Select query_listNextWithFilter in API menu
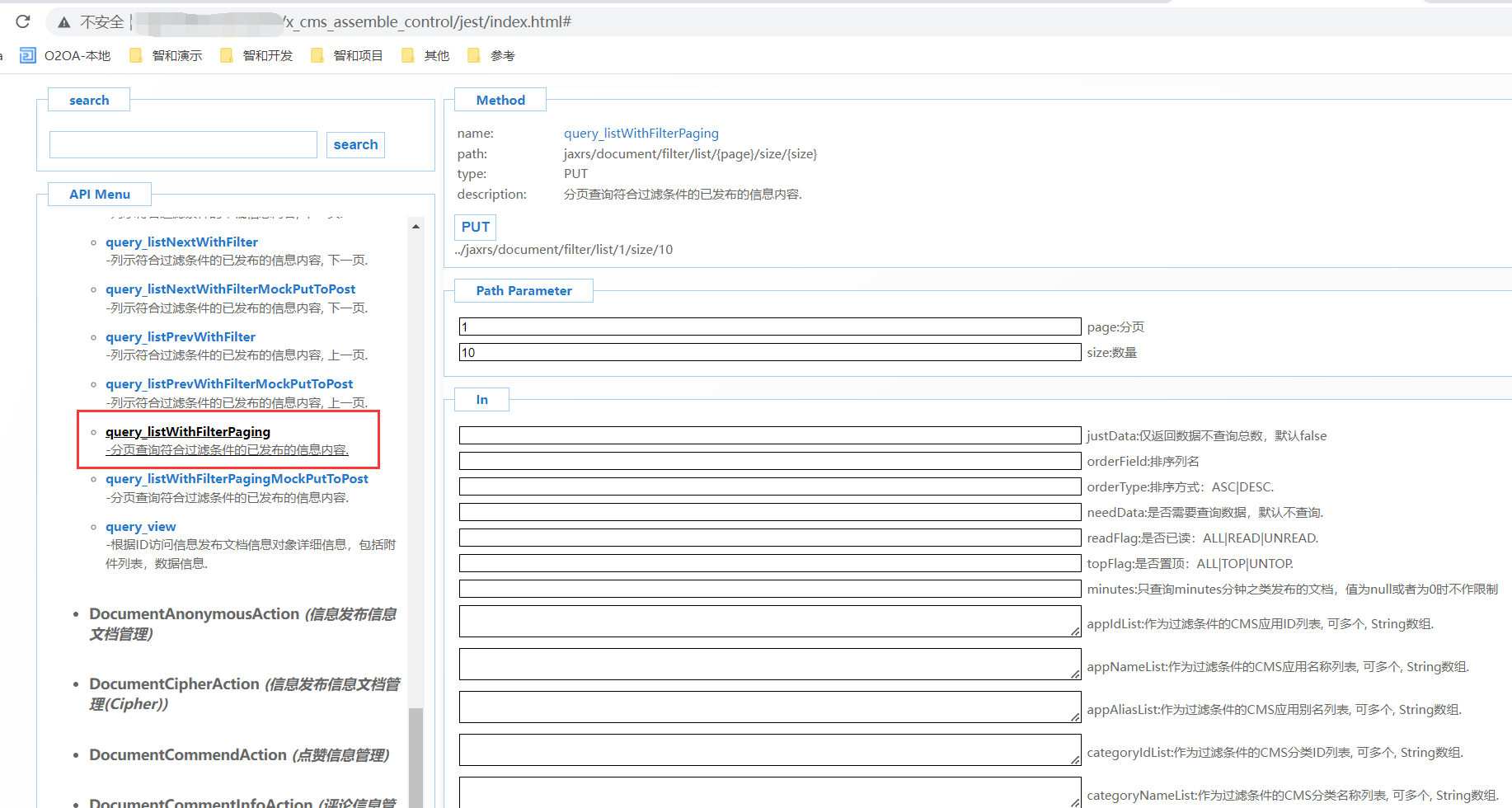This screenshot has height=808, width=1512. 181,242
